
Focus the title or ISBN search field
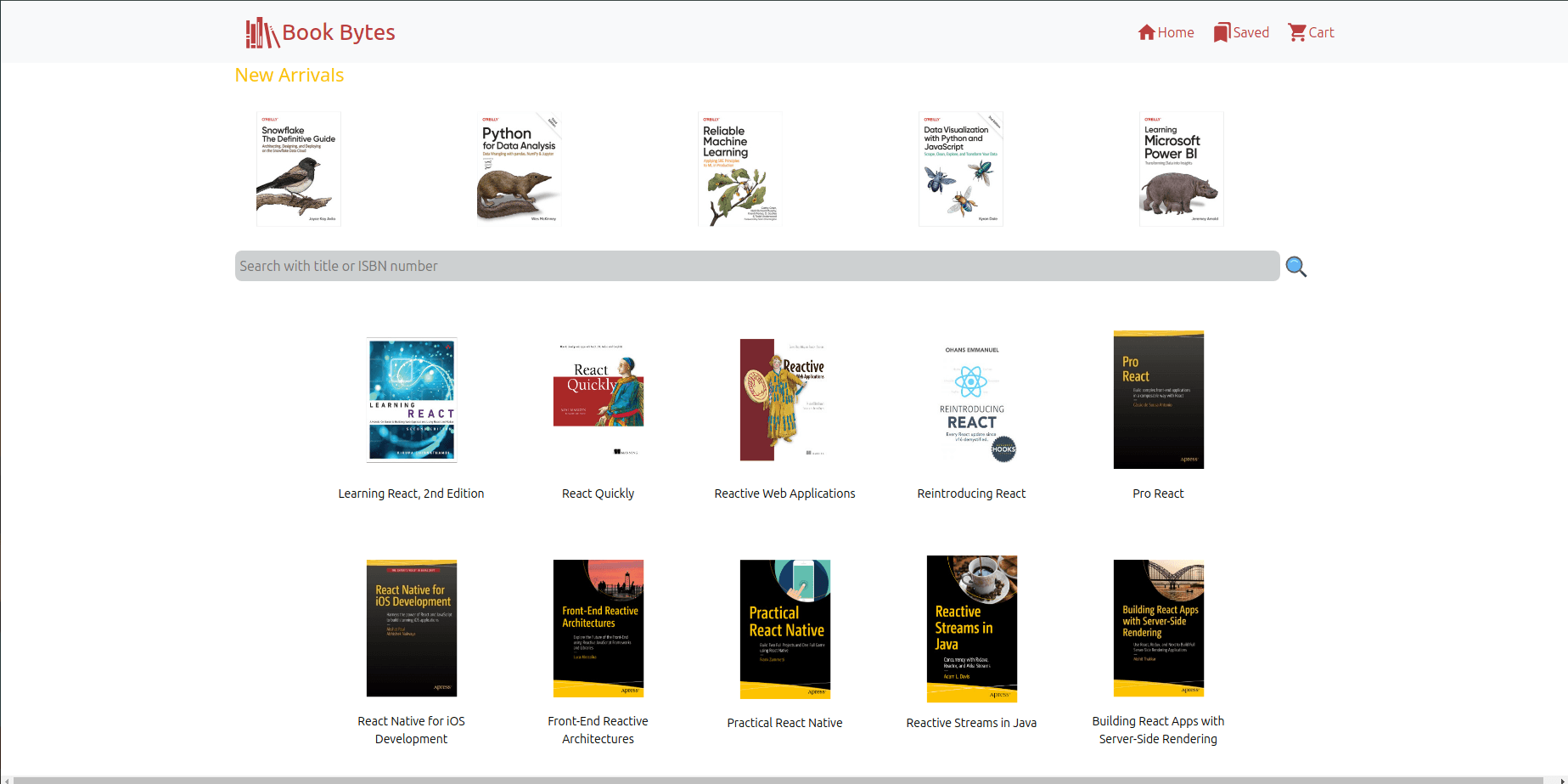pyautogui.click(x=757, y=266)
